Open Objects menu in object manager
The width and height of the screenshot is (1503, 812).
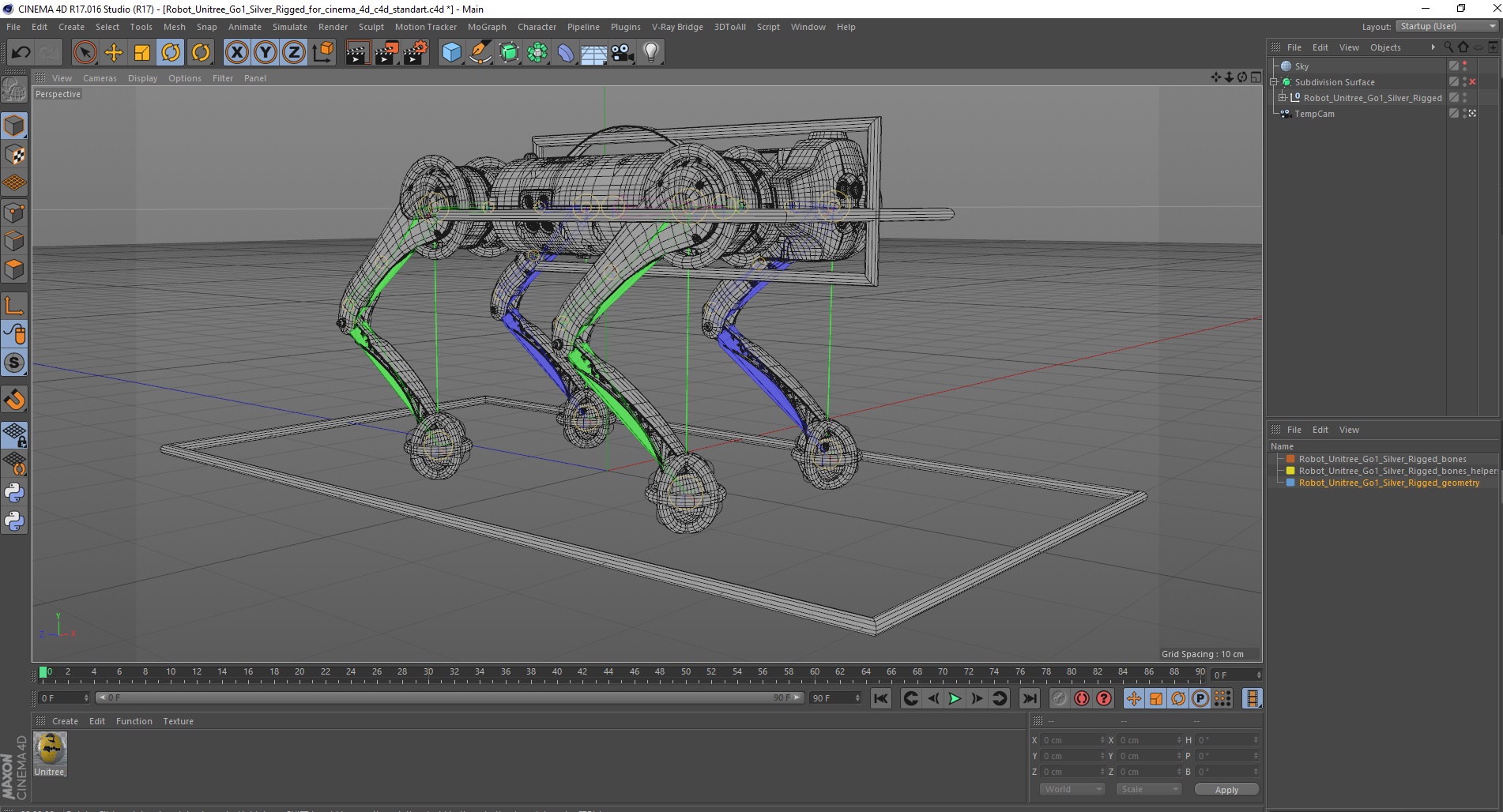1385,47
